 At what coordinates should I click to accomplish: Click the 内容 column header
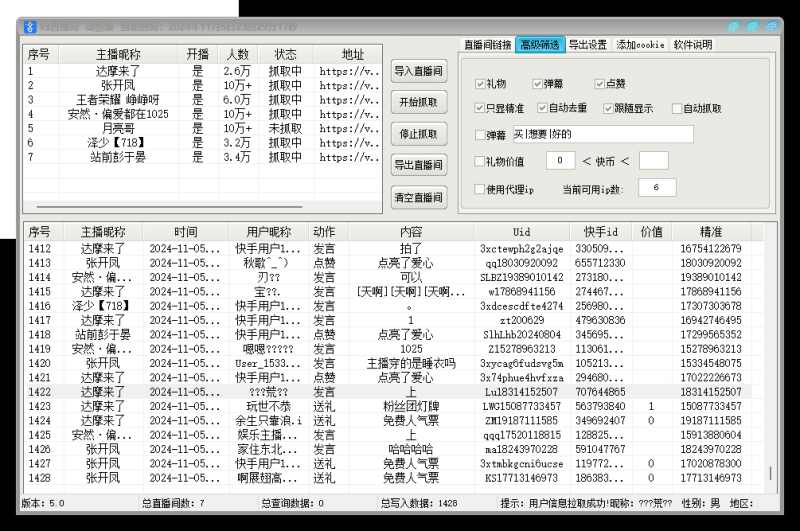point(411,232)
